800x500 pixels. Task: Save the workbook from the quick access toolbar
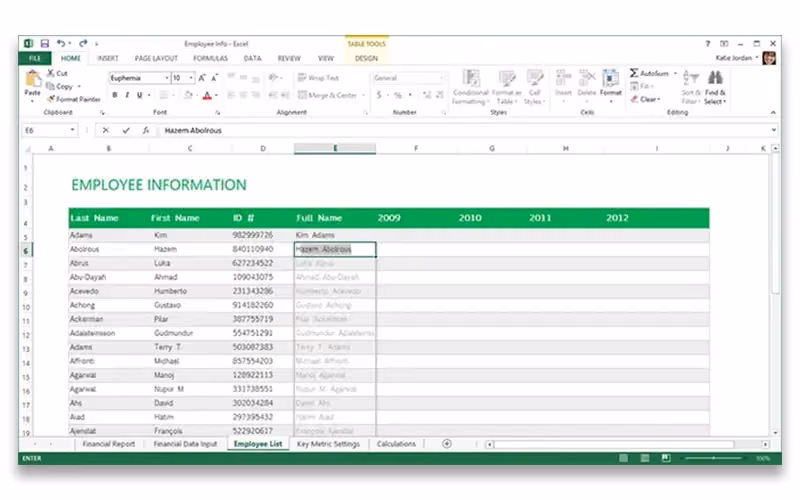click(44, 43)
